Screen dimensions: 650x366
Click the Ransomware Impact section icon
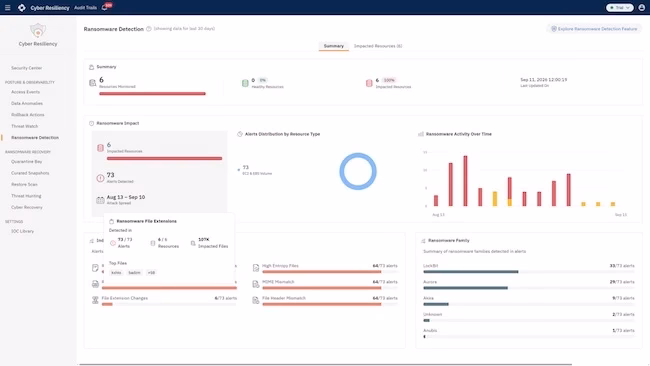pyautogui.click(x=92, y=123)
